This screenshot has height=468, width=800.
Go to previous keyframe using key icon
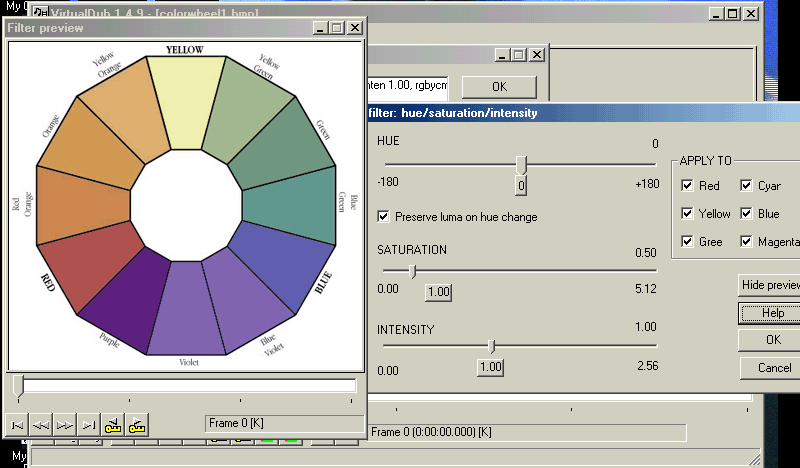[x=113, y=425]
